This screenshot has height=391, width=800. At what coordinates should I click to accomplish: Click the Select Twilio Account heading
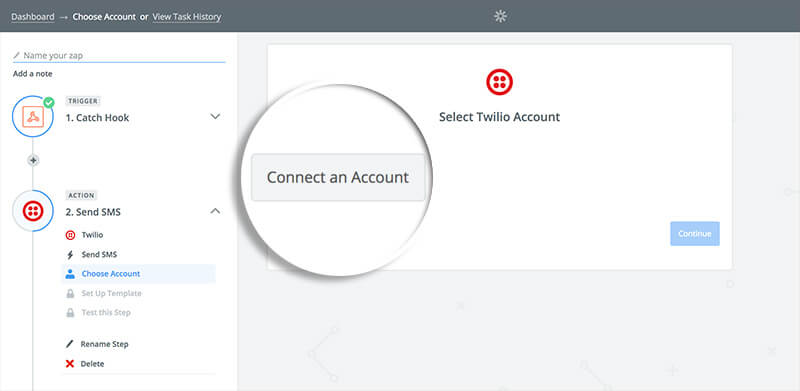499,117
